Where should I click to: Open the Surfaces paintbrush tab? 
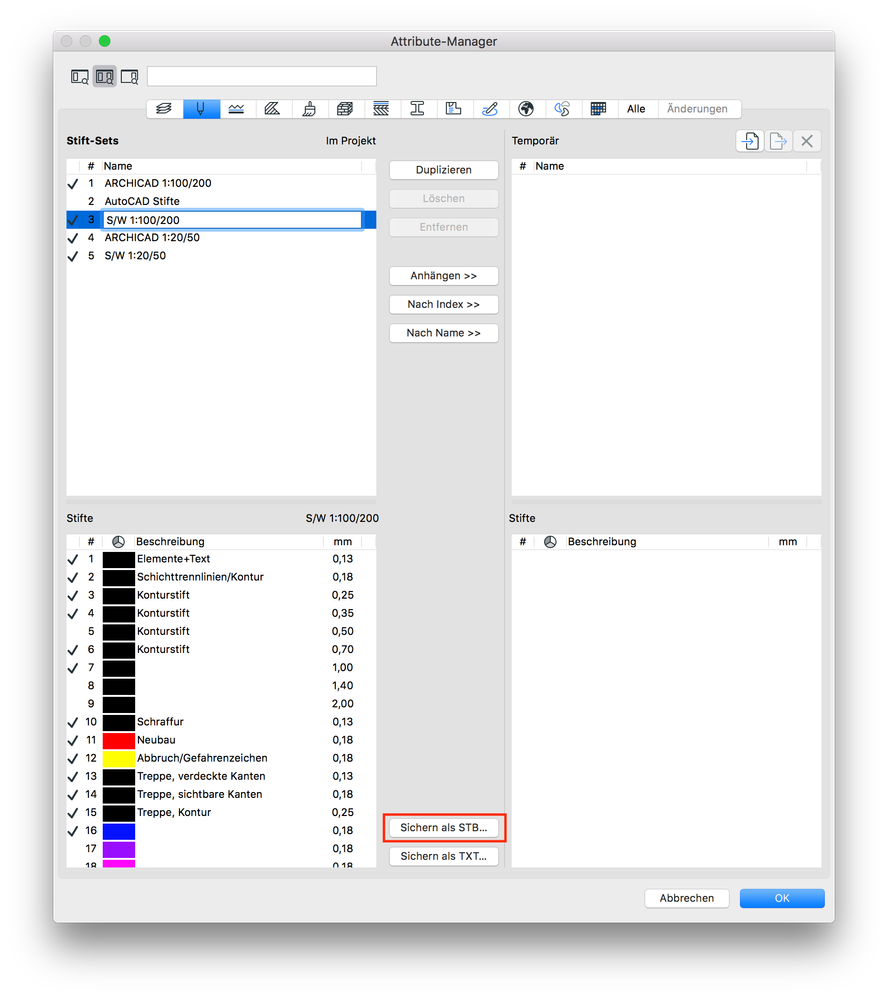[310, 109]
